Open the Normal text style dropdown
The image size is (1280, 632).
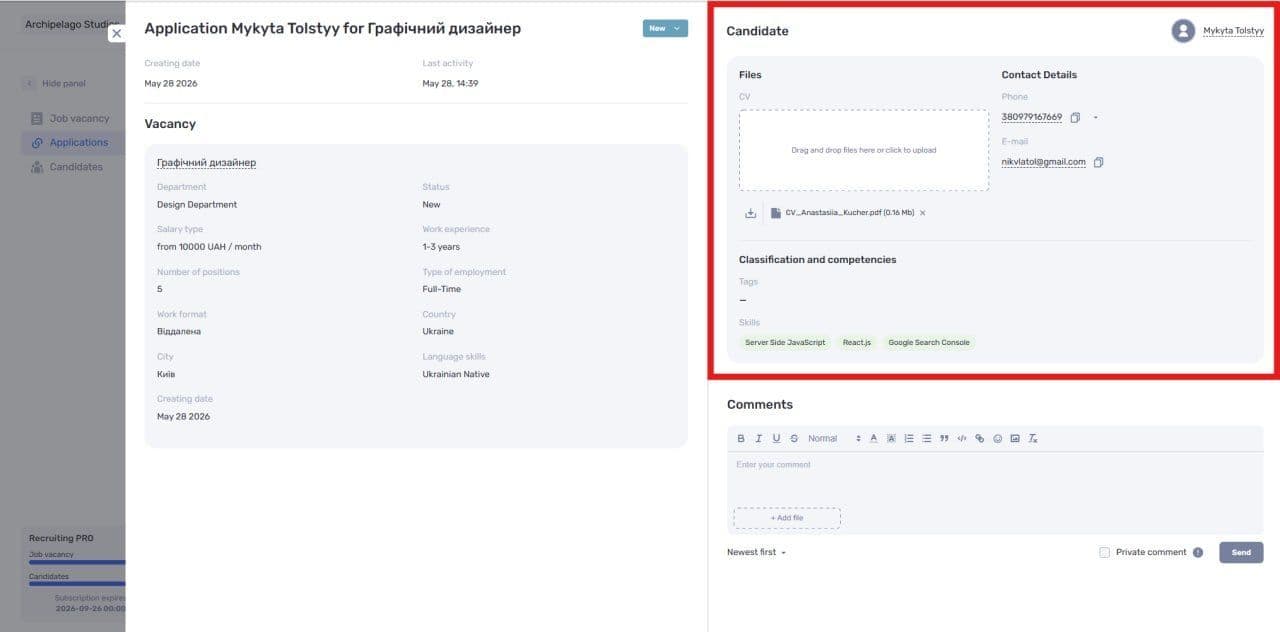(834, 438)
